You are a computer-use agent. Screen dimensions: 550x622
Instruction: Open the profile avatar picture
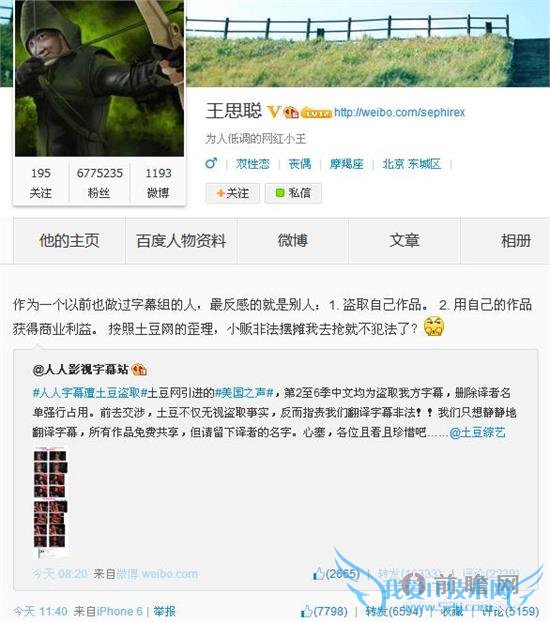tap(99, 78)
